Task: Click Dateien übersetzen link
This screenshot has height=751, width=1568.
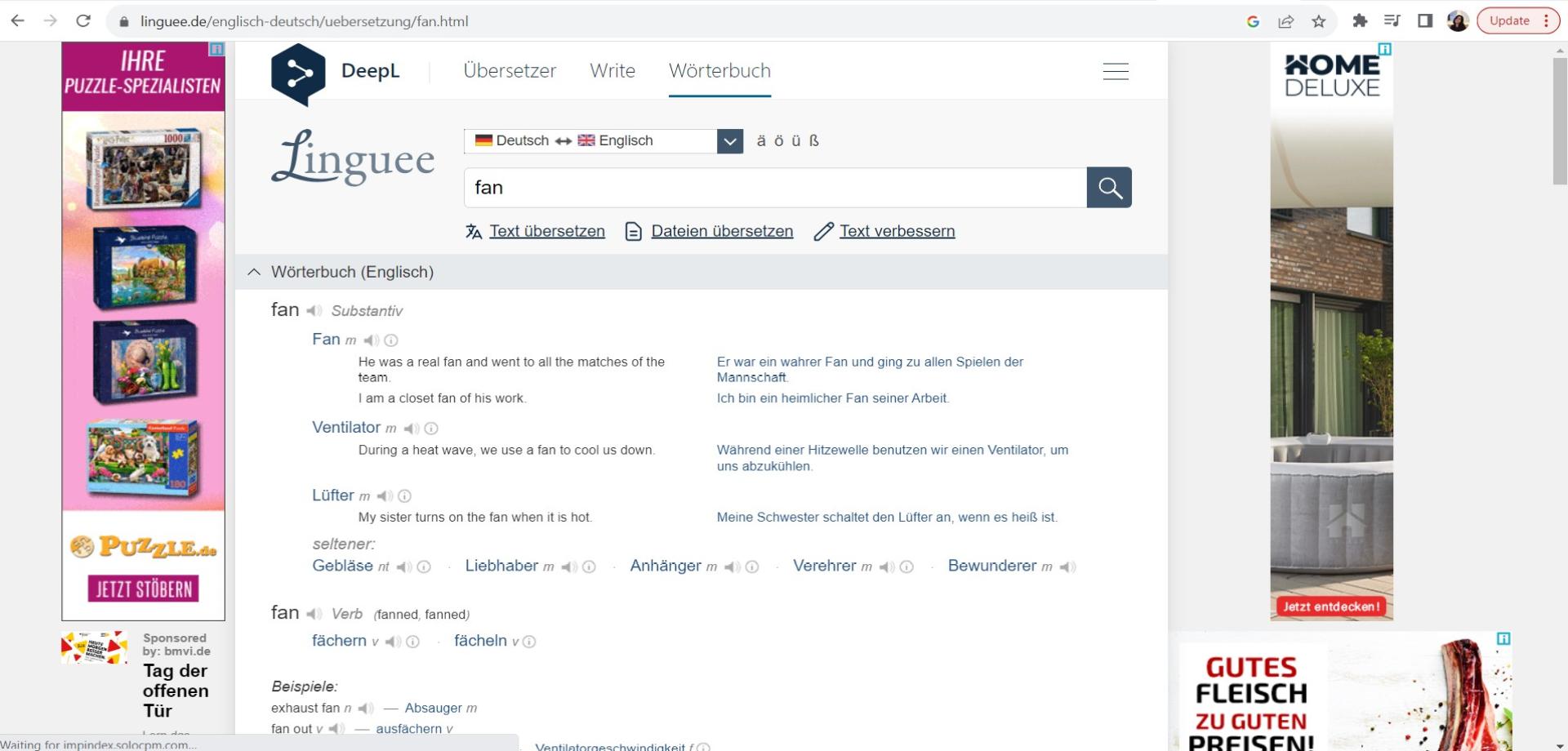Action: [722, 232]
